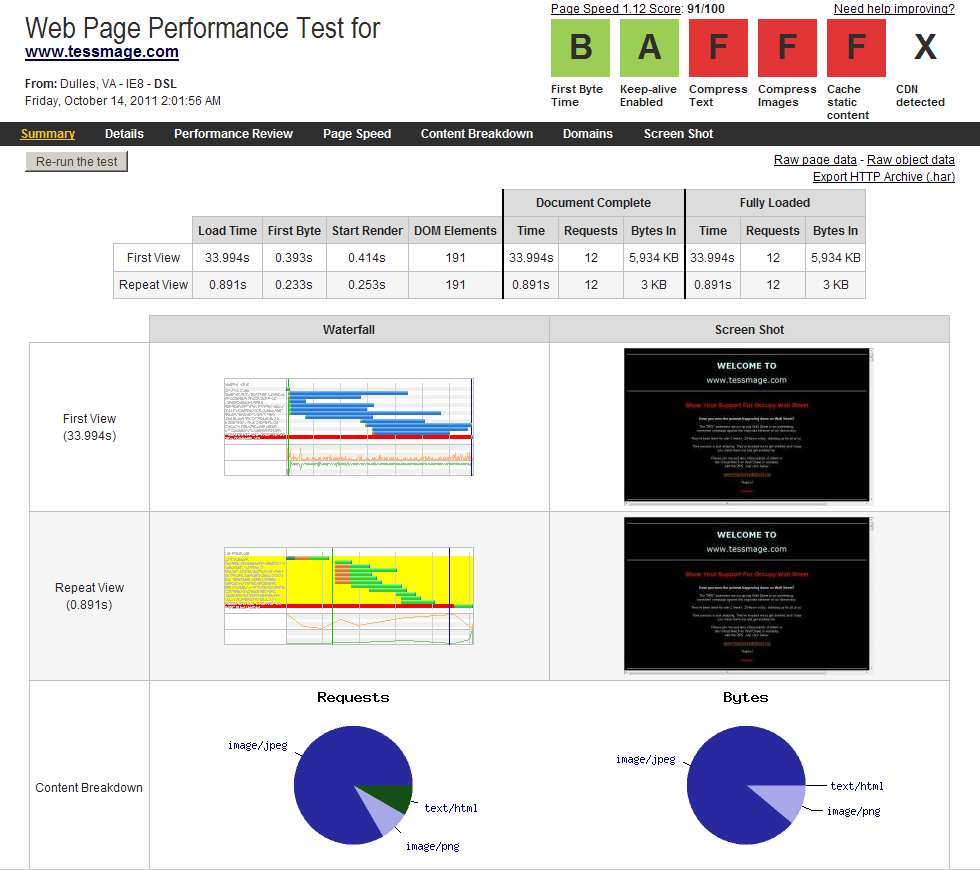This screenshot has width=980, height=870.
Task: Open the Raw page data link
Action: click(x=815, y=160)
